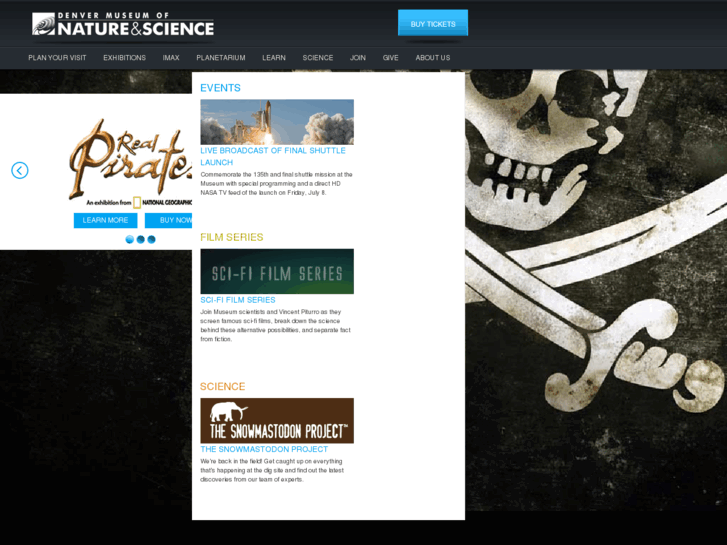Open The Snowmastodon Project link
Viewport: 727px width, 545px height.
point(264,449)
